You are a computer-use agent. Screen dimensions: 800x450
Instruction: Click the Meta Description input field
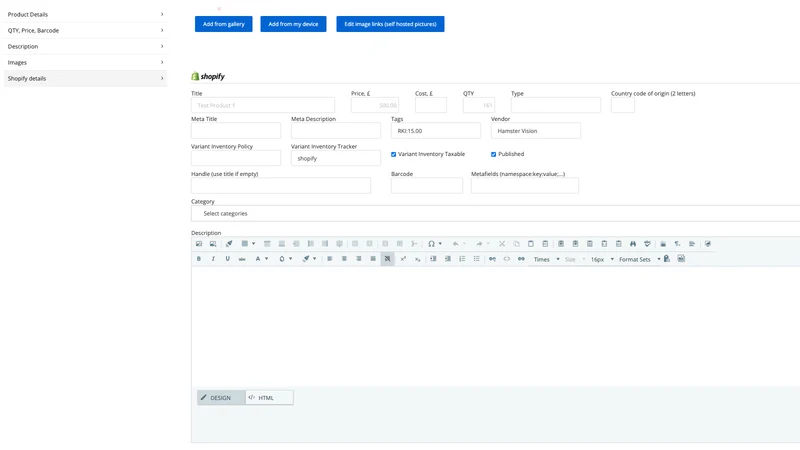click(336, 131)
